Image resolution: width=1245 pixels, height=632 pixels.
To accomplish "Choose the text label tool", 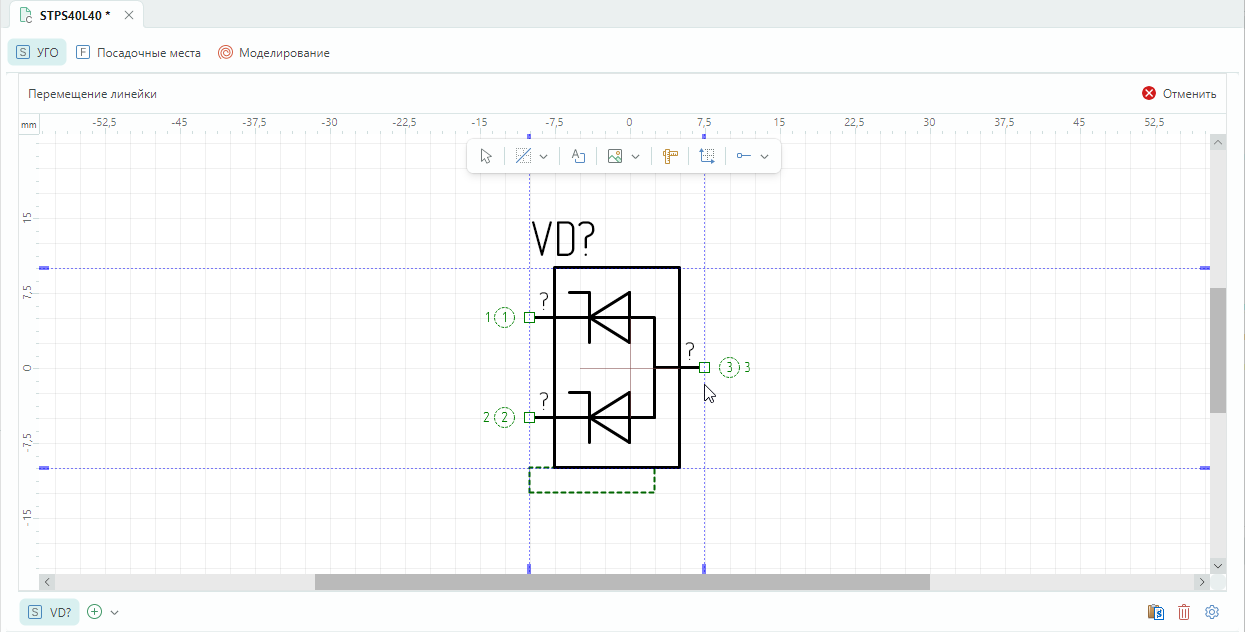I will tap(578, 156).
